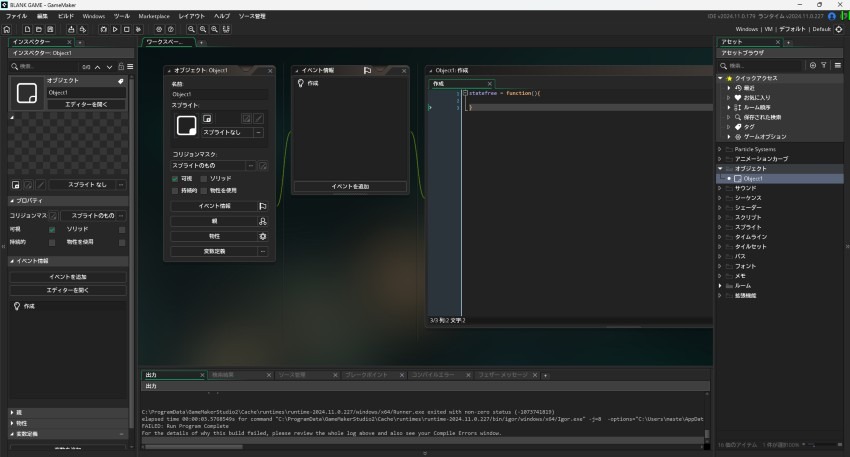Screen dimensions: 850x457
Task: Select Object1 in the asset browser tree
Action: click(x=752, y=178)
